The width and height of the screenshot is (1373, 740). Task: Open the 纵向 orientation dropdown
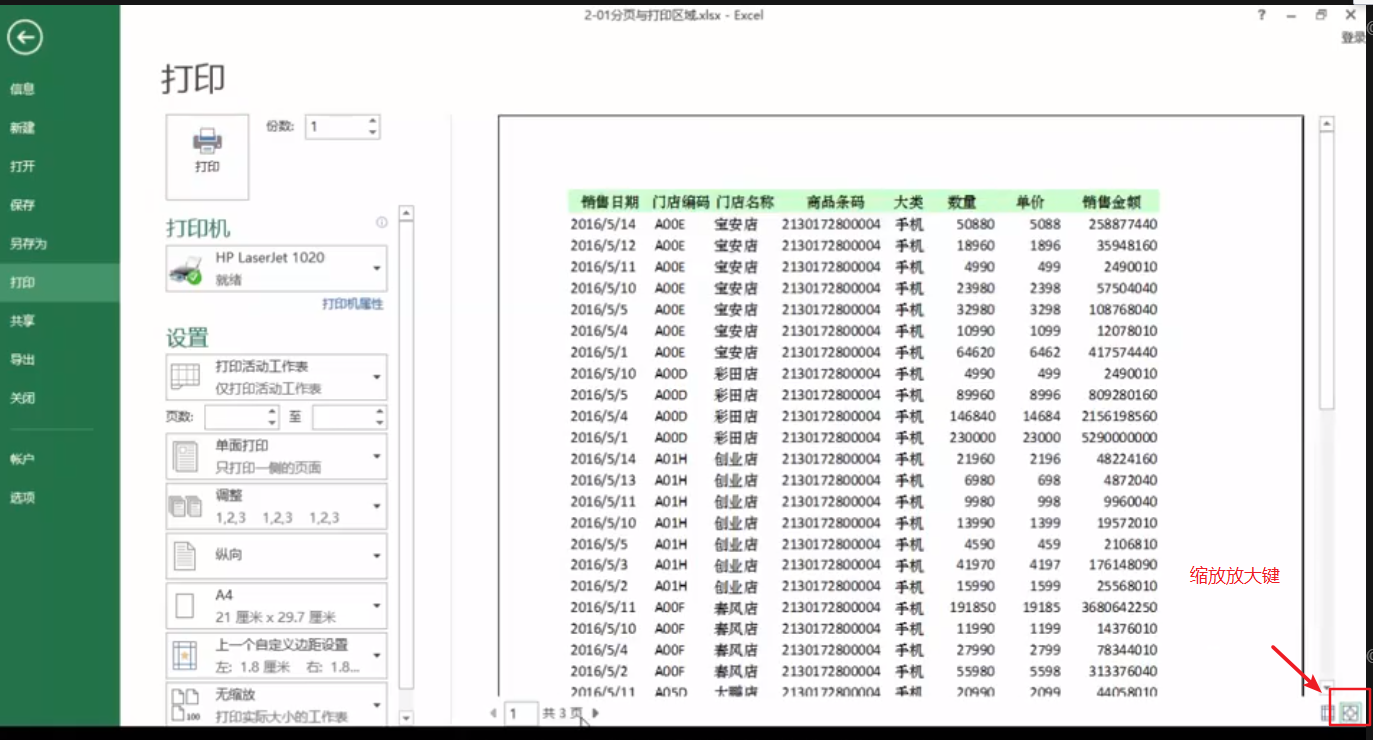276,555
